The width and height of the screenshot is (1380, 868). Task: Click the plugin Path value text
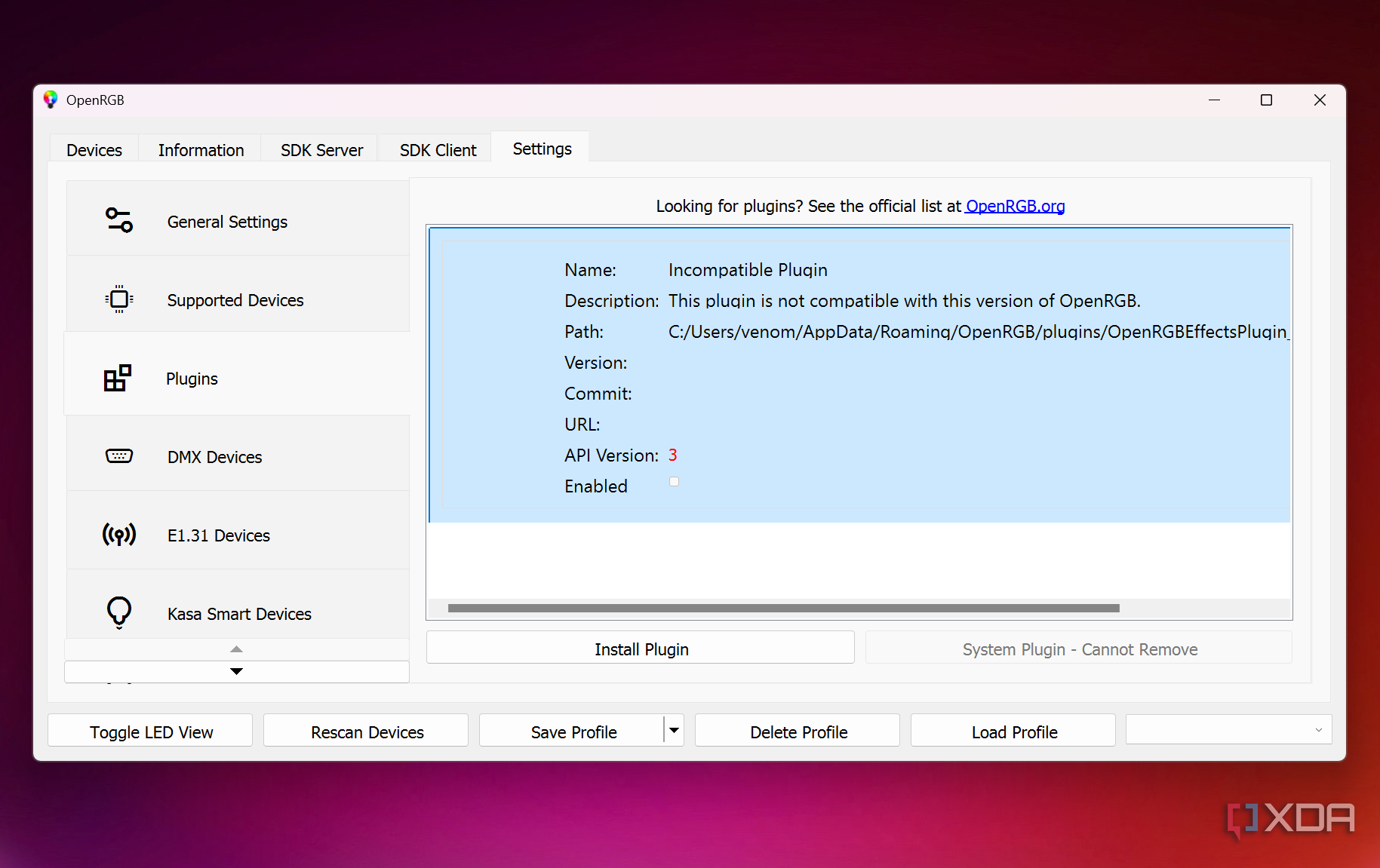pyautogui.click(x=979, y=332)
